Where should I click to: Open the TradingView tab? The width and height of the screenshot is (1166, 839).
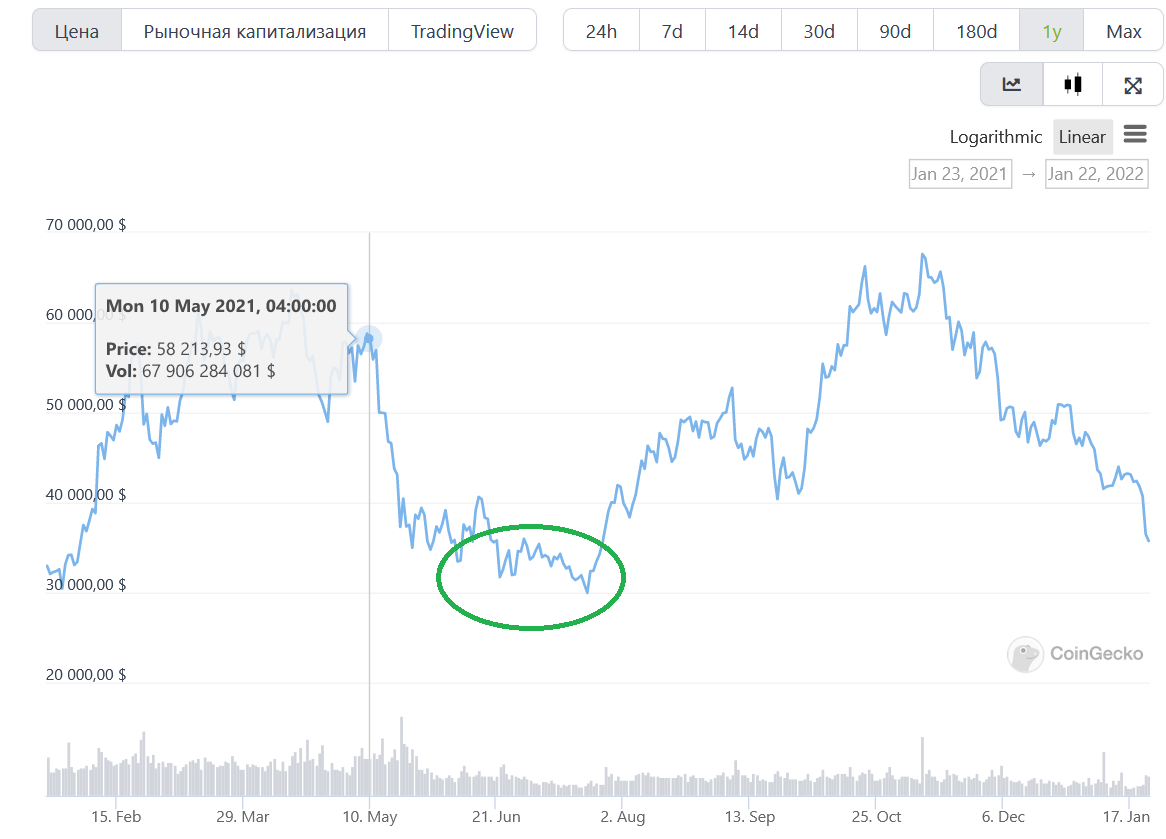pyautogui.click(x=462, y=30)
